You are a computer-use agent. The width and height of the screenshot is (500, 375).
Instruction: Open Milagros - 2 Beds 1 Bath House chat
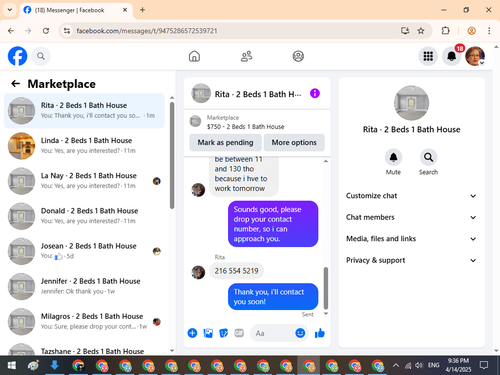pos(84,321)
